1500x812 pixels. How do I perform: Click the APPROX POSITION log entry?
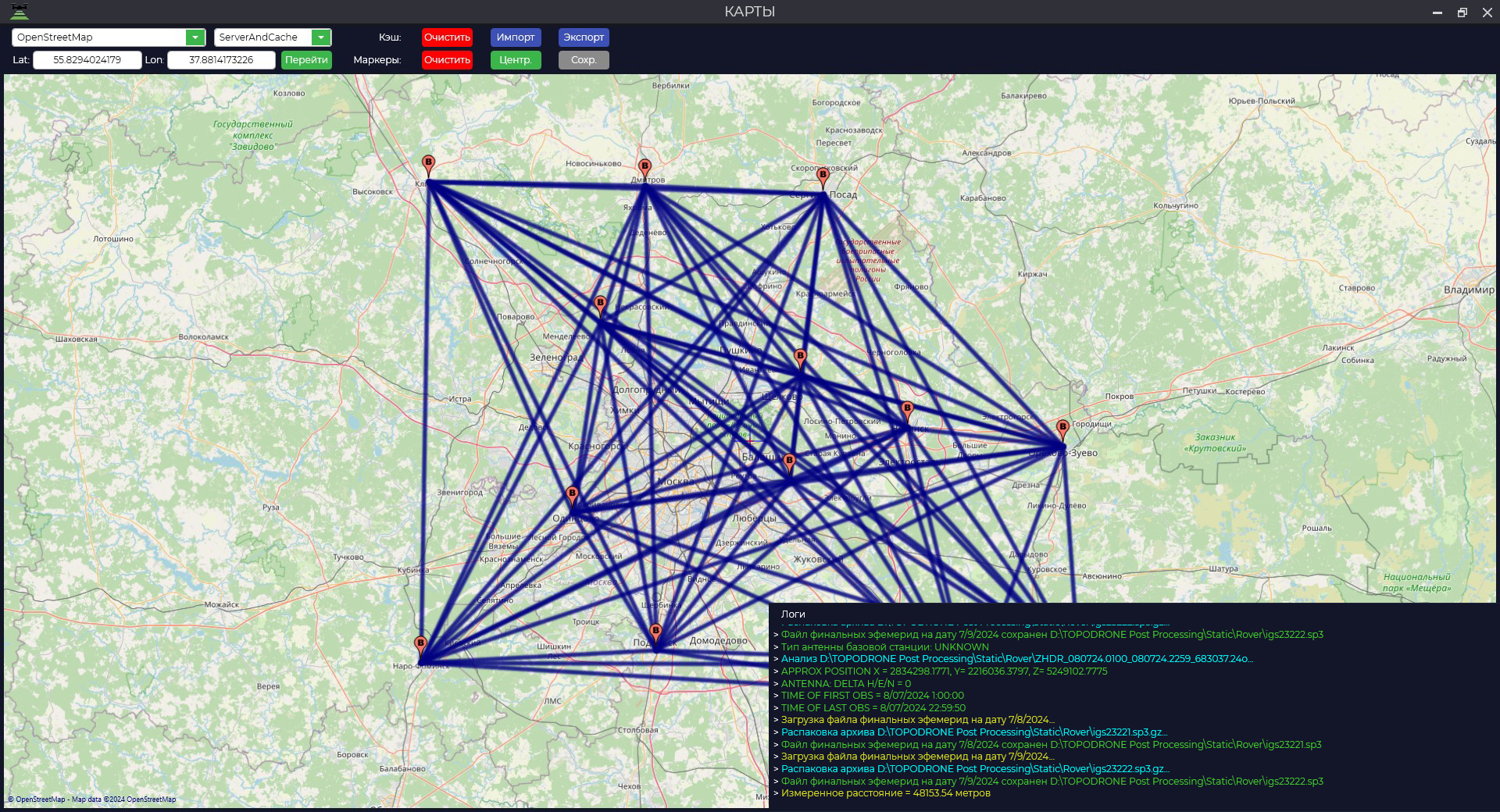pyautogui.click(x=944, y=671)
